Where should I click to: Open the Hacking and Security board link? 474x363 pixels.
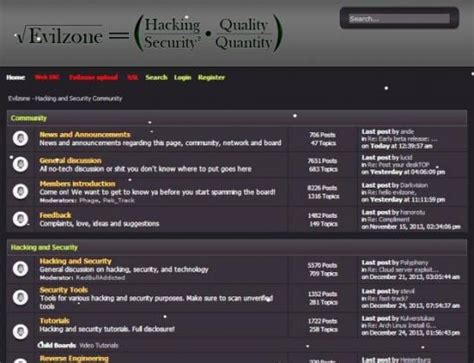75,261
